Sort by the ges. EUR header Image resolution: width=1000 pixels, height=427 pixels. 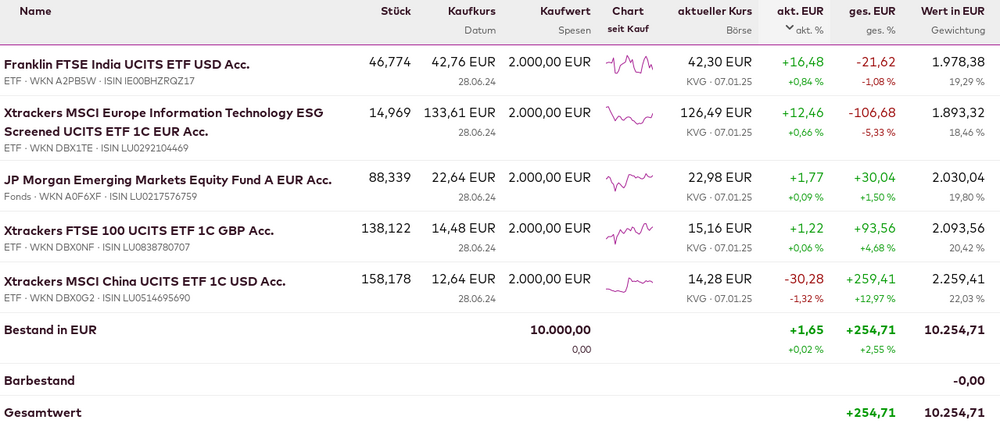tap(872, 11)
